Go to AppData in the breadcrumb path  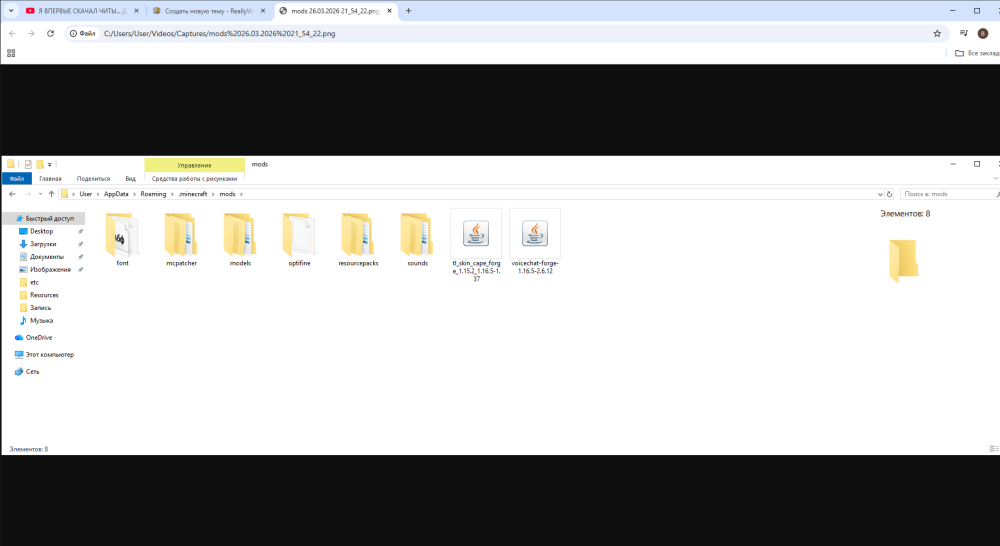pos(116,194)
